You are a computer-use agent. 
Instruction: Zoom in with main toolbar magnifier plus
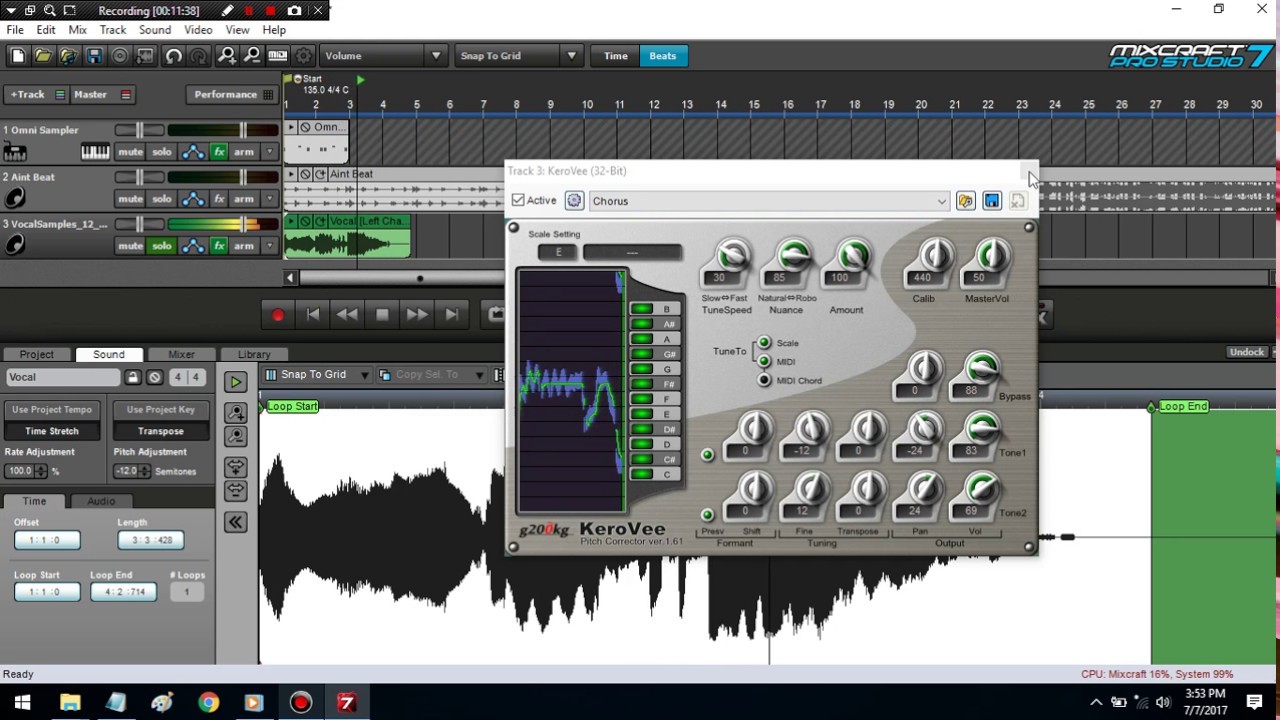(227, 56)
